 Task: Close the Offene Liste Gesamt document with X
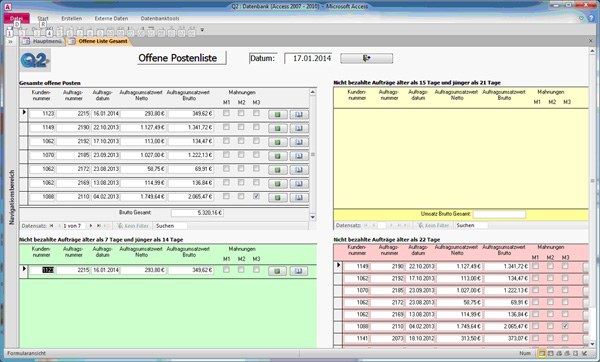pos(591,41)
